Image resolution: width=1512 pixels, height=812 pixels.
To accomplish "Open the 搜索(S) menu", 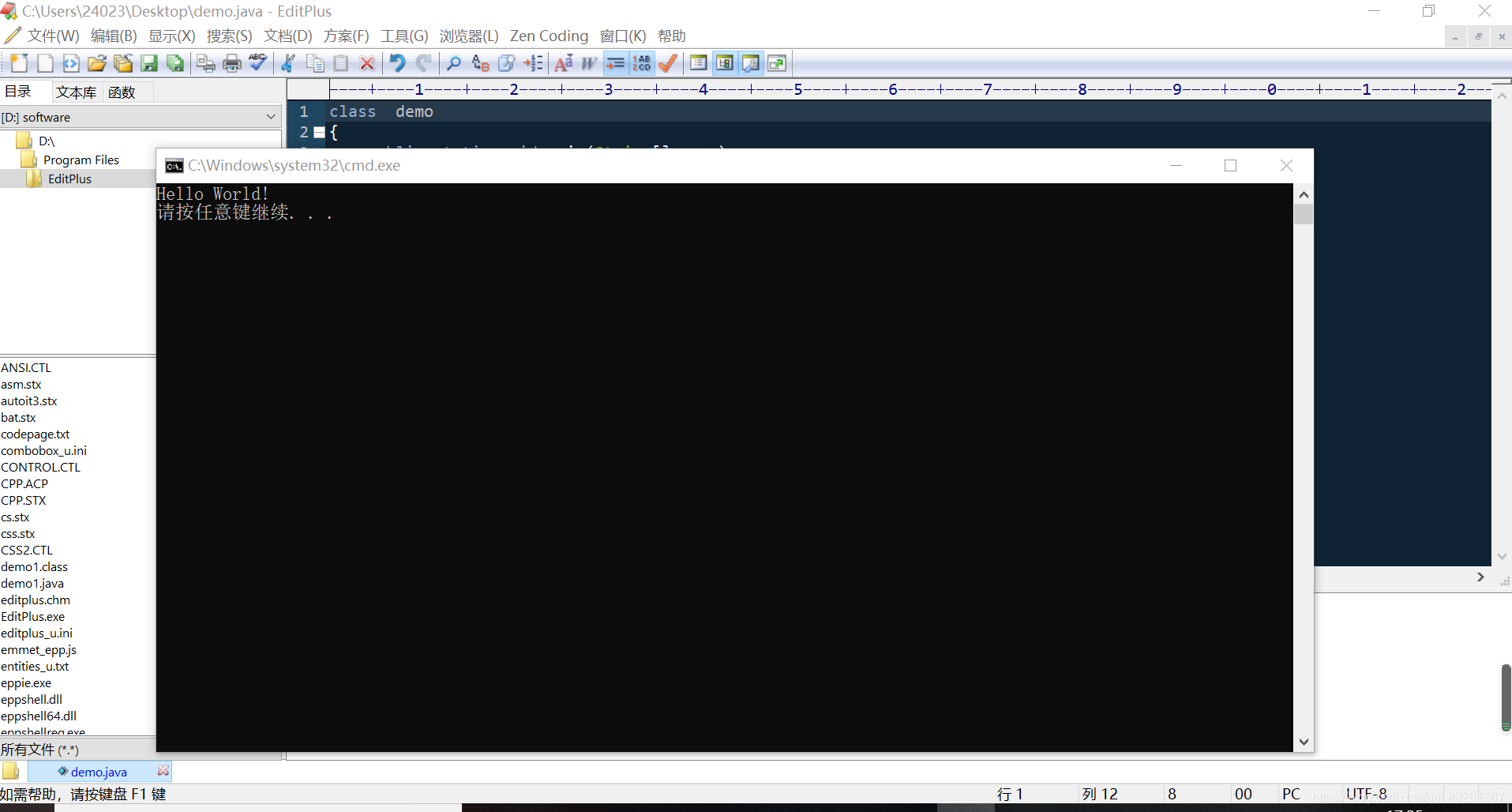I will point(230,36).
